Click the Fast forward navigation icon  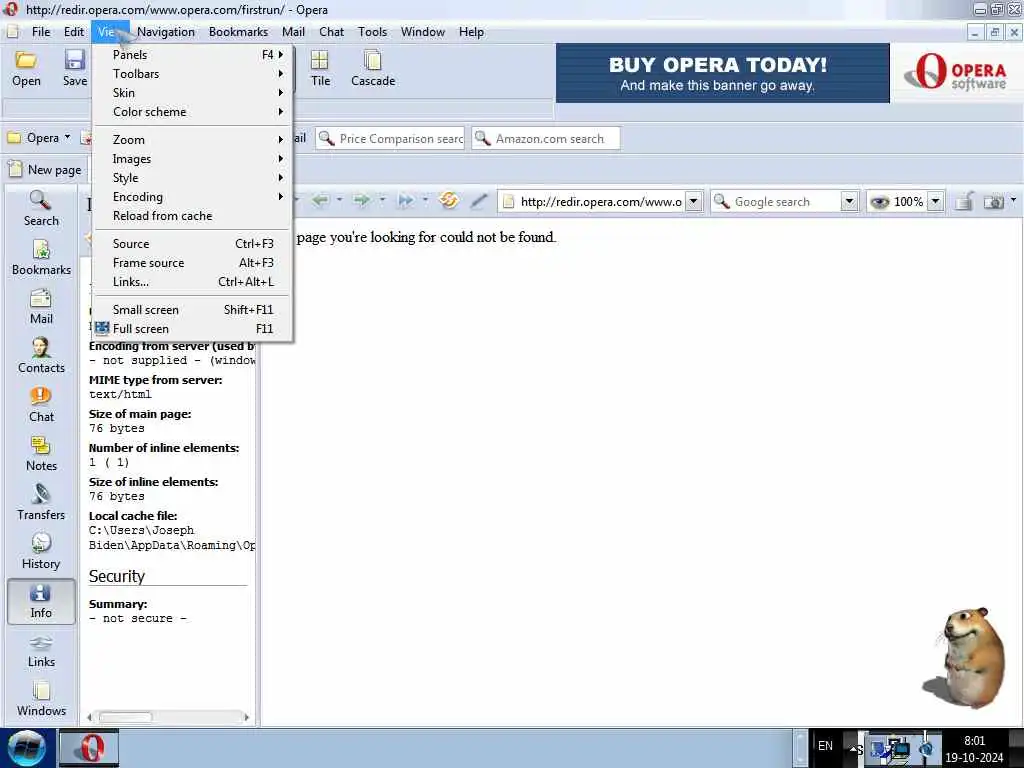406,200
